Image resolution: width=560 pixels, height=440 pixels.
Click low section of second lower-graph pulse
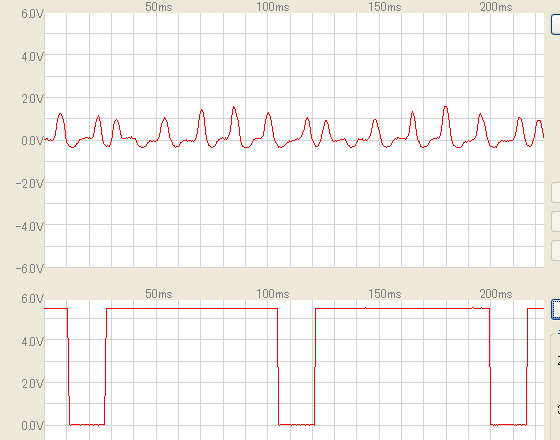coord(296,425)
